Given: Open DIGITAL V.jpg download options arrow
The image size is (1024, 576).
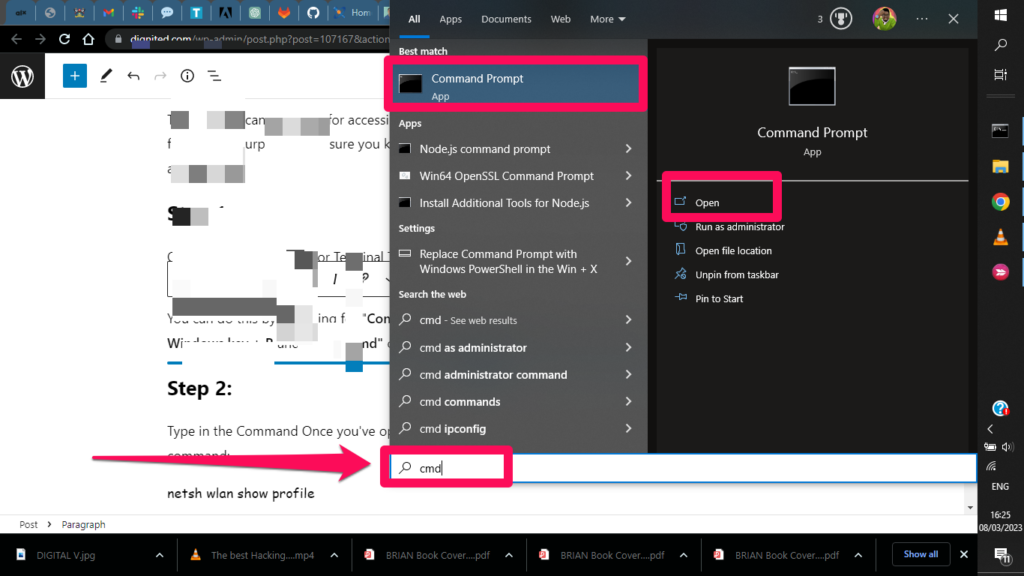Looking at the screenshot, I should click(x=159, y=555).
